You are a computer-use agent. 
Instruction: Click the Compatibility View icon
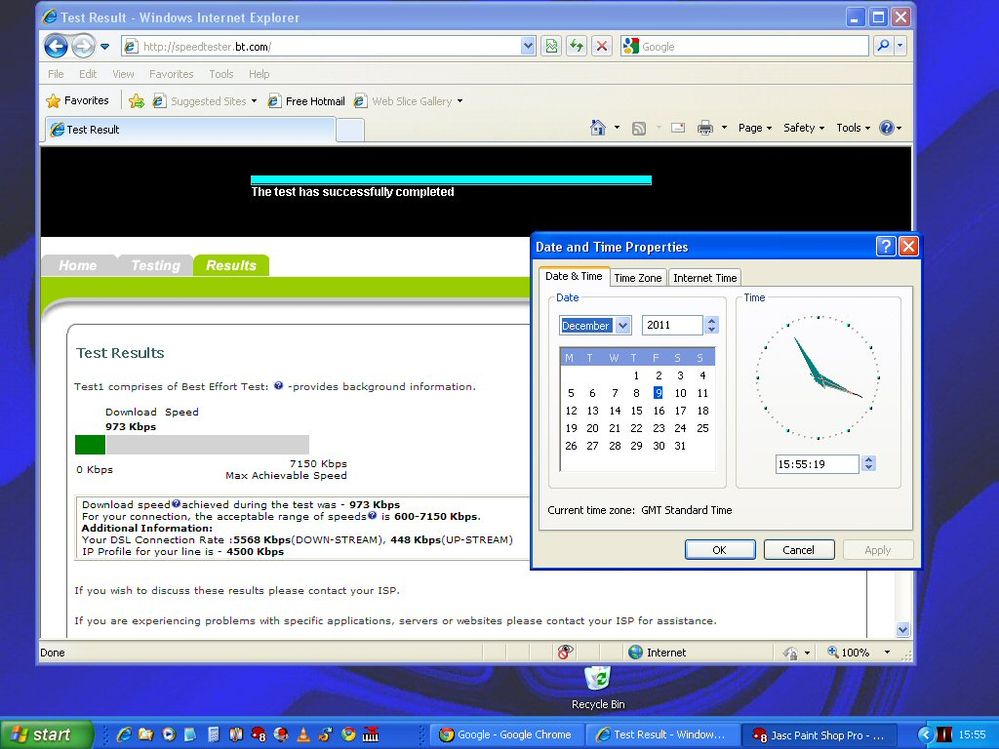(x=551, y=46)
